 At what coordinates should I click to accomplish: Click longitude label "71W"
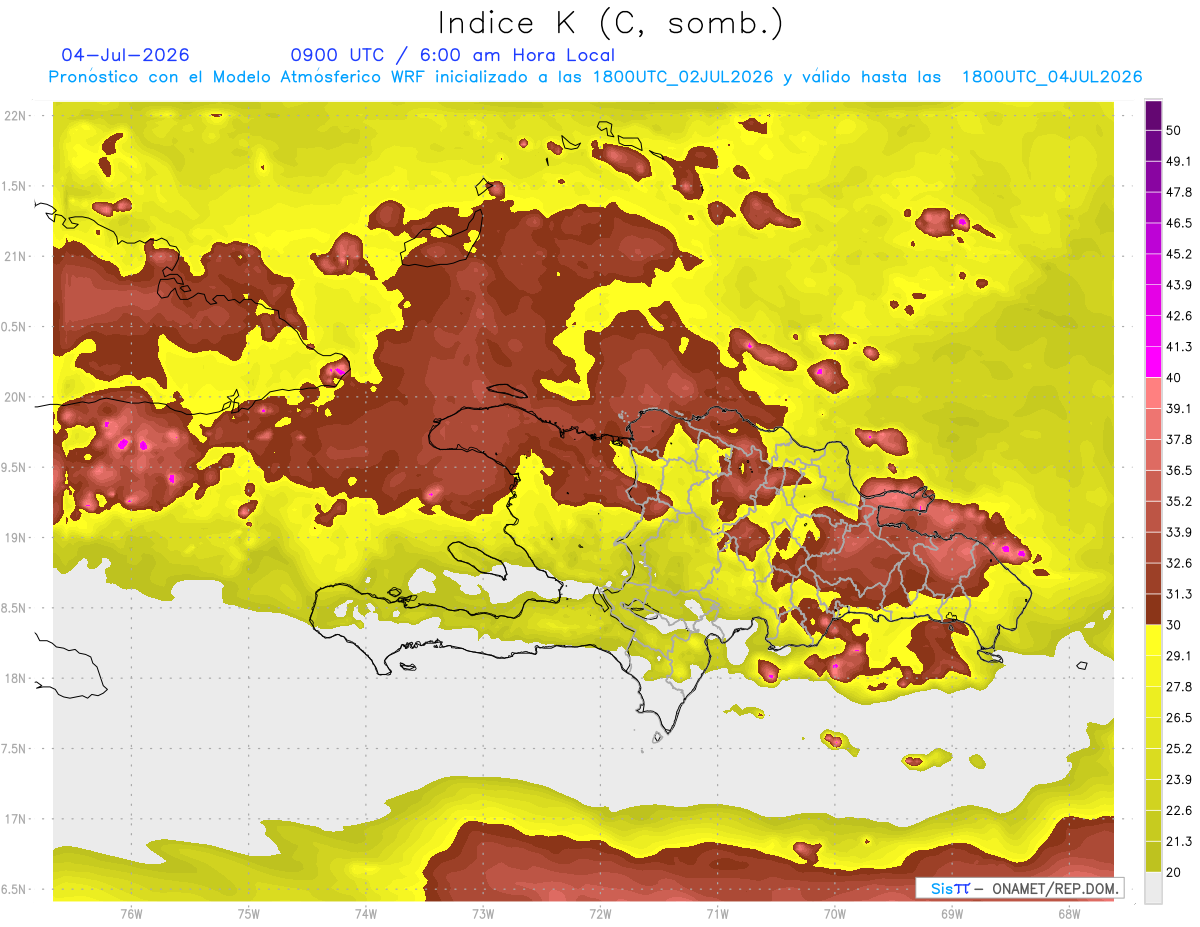coord(717,914)
